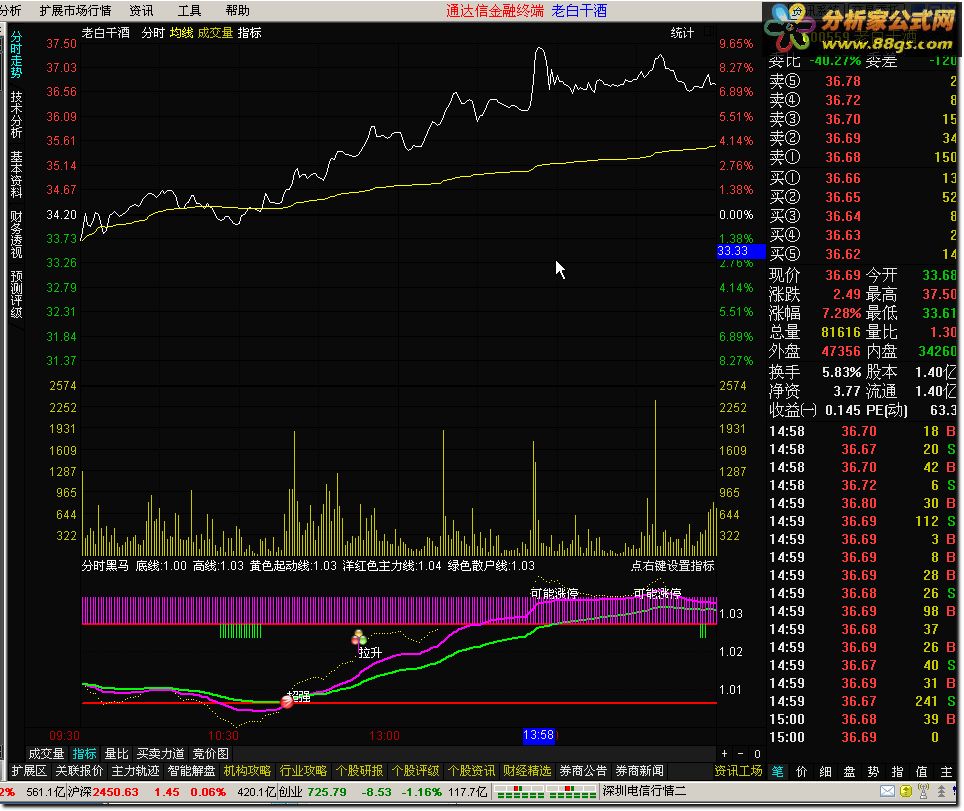Click the plus zoom button below chart
Image resolution: width=964 pixels, height=811 pixels.
point(725,753)
